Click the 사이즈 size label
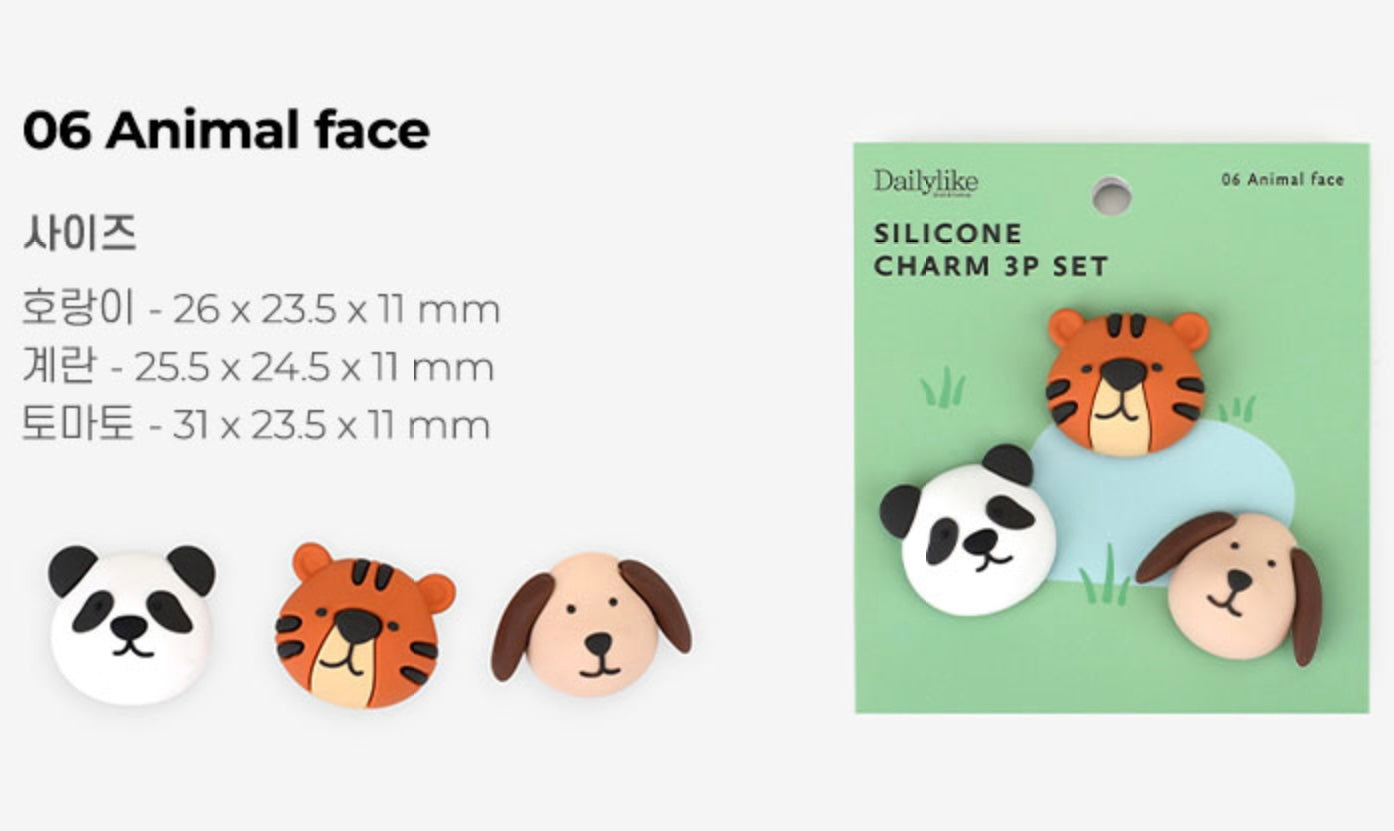This screenshot has width=1394, height=831. (79, 234)
